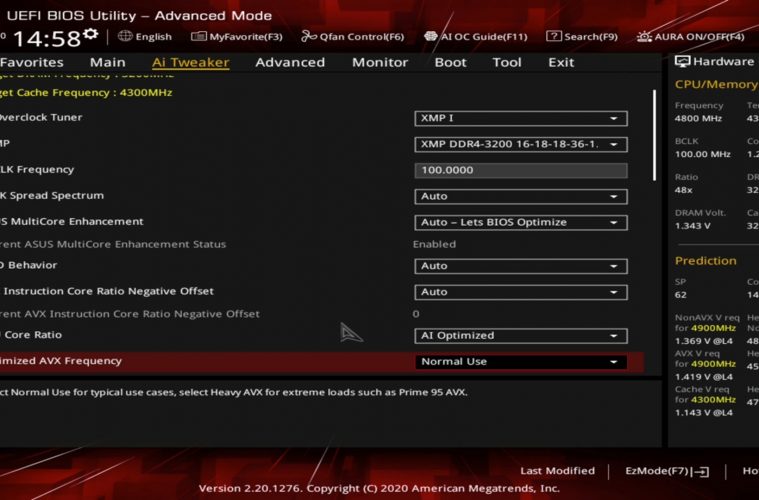Open the Overclock Tuner XMP I dropdown
The width and height of the screenshot is (759, 500).
click(x=521, y=119)
